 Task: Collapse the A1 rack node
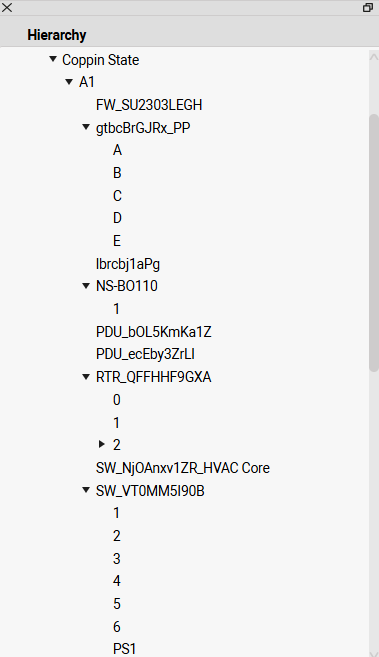pos(69,82)
